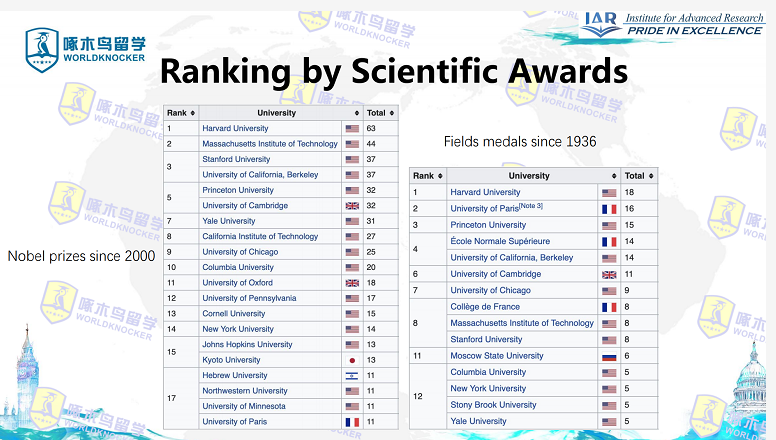The width and height of the screenshot is (776, 440).
Task: Open University of California, Berkeley link in Nobel table
Action: 260,175
